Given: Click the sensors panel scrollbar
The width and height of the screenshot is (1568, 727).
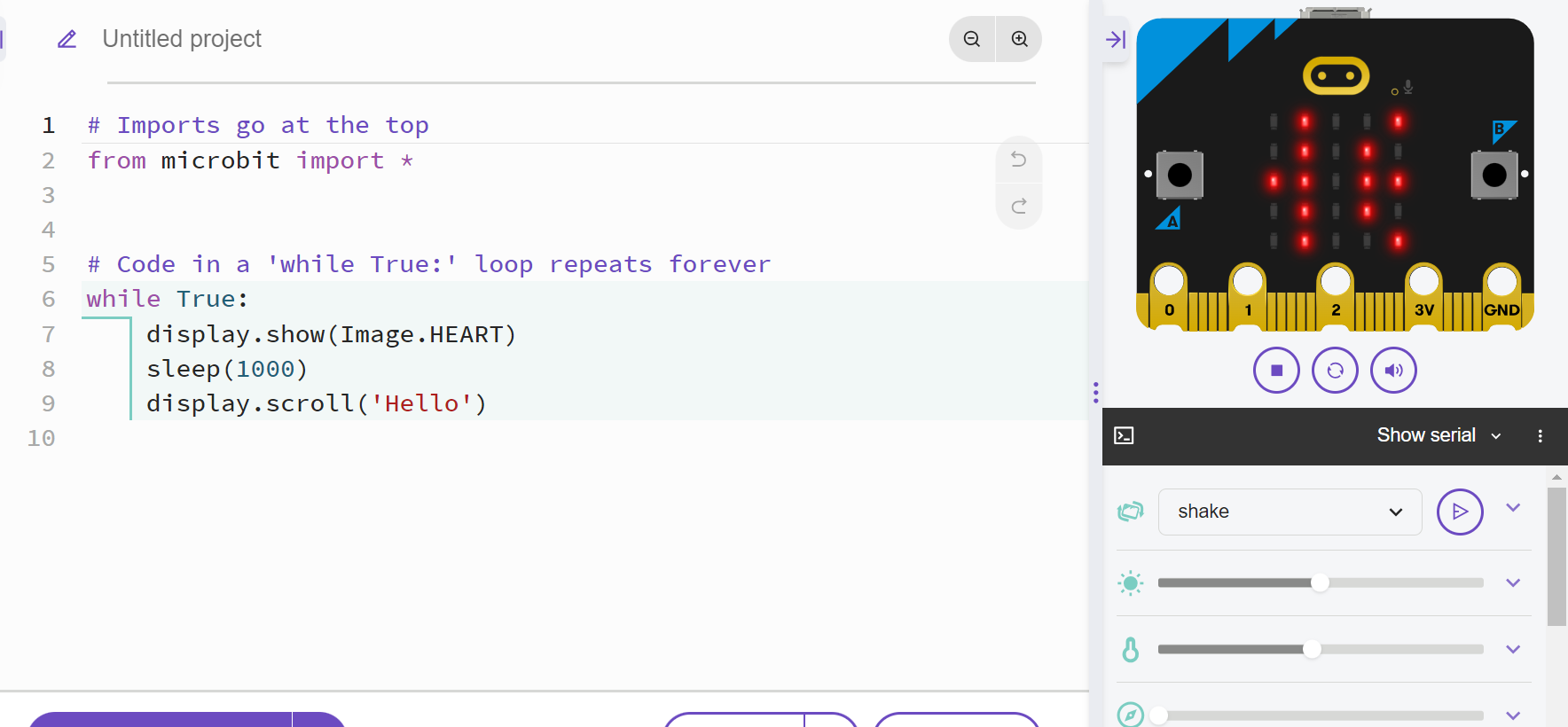Looking at the screenshot, I should (1556, 557).
